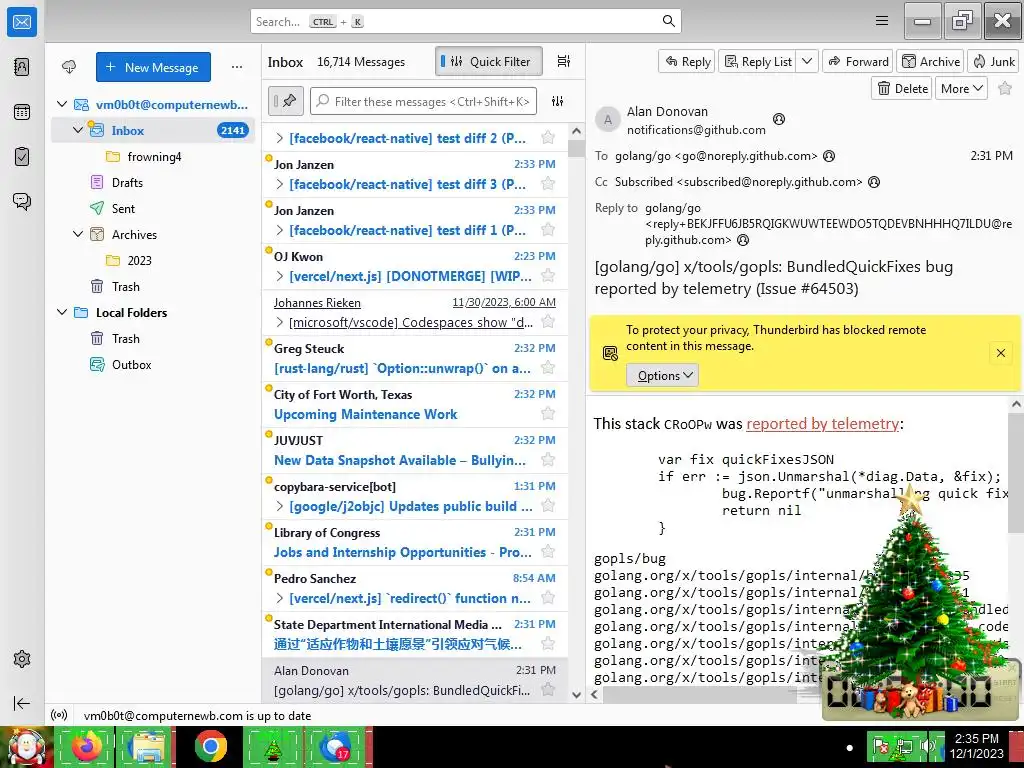Open the City of Fort Worth message

(415, 404)
